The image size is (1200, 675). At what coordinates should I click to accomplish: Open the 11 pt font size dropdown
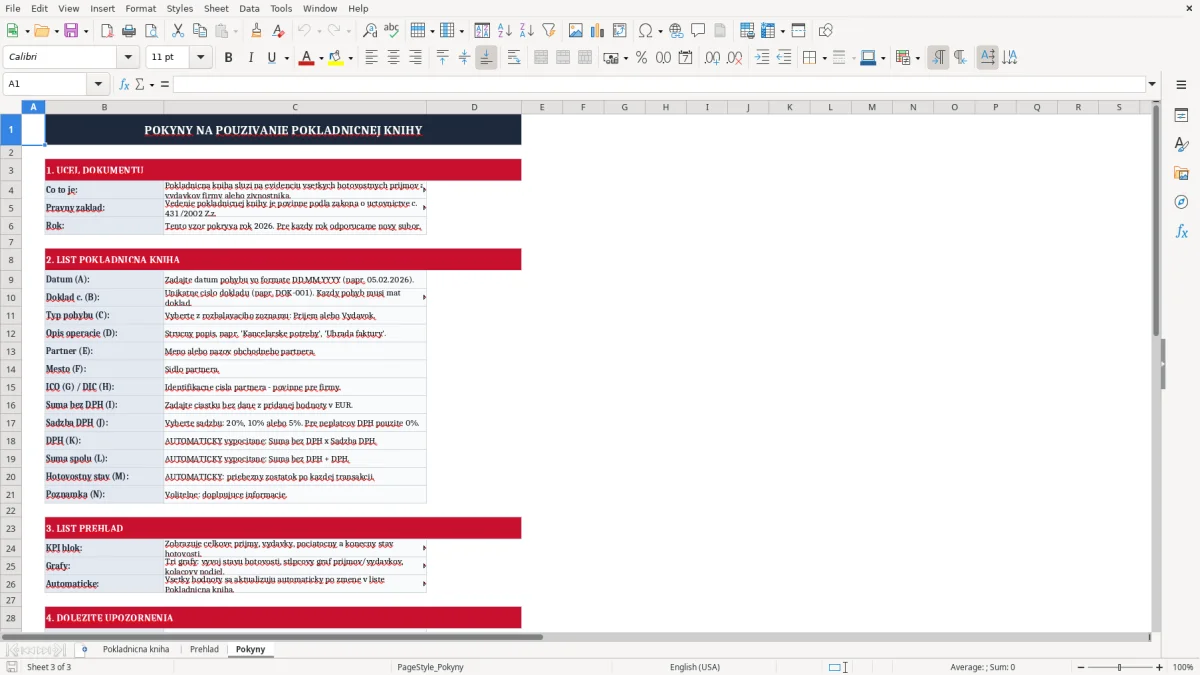[201, 58]
